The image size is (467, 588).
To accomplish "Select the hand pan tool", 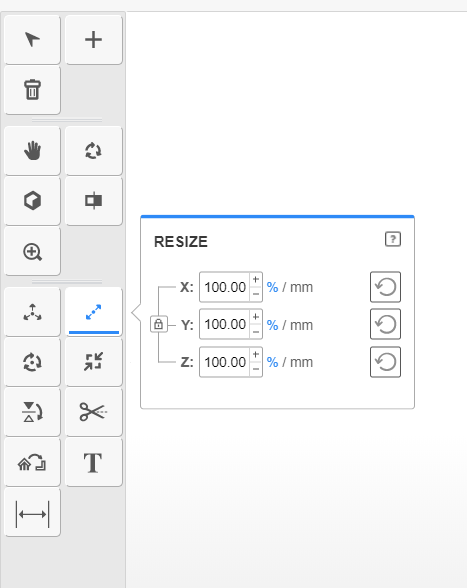I will [x=32, y=151].
